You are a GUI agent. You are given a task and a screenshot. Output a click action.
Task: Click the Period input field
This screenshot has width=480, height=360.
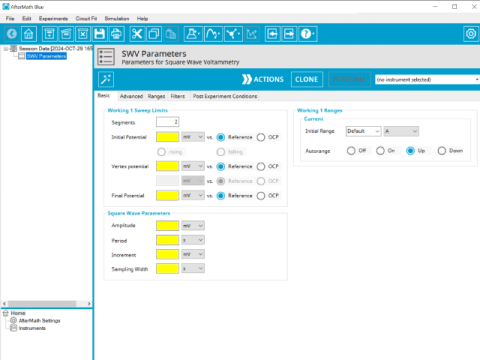click(167, 240)
